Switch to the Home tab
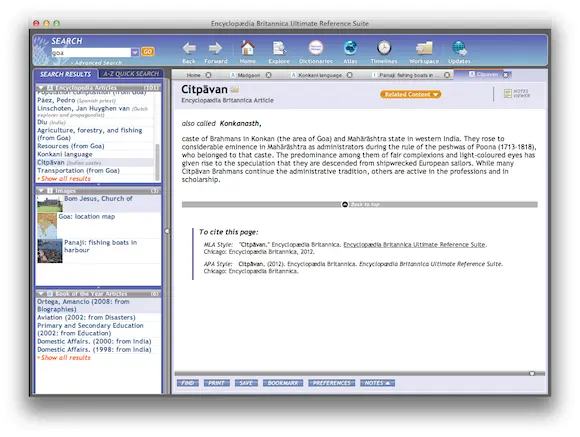Viewport: 580px width, 437px height. click(x=193, y=75)
